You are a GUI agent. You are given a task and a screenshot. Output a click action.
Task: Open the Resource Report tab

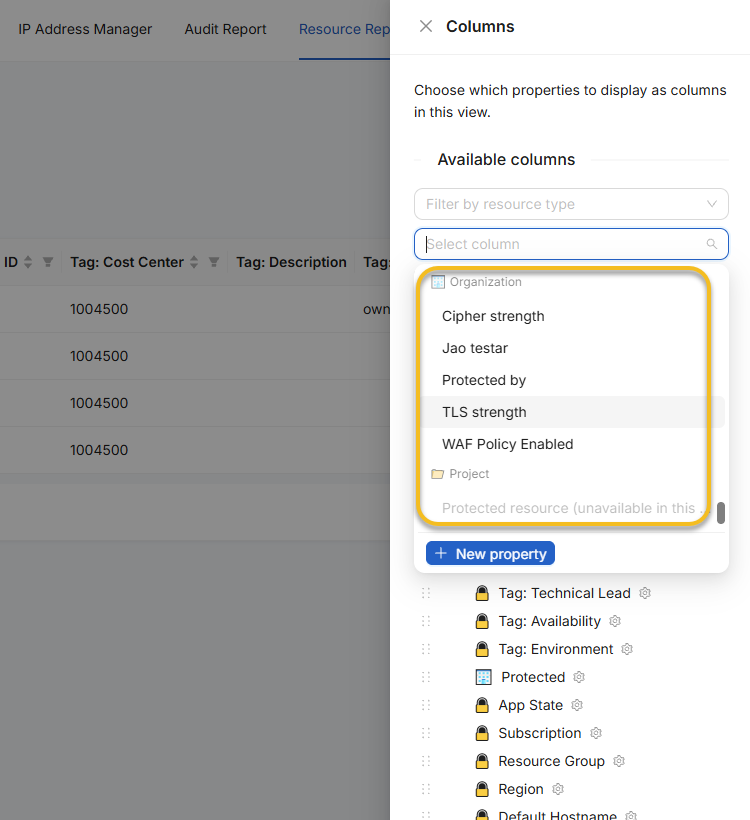click(x=344, y=29)
